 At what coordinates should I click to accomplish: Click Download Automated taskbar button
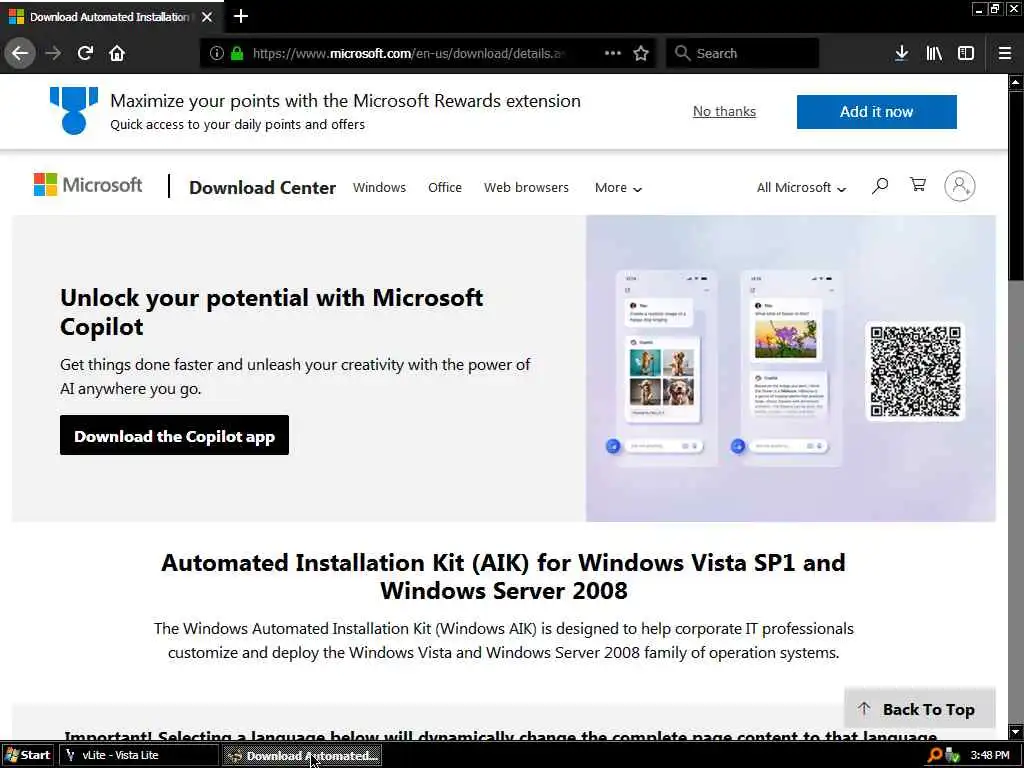tap(302, 756)
